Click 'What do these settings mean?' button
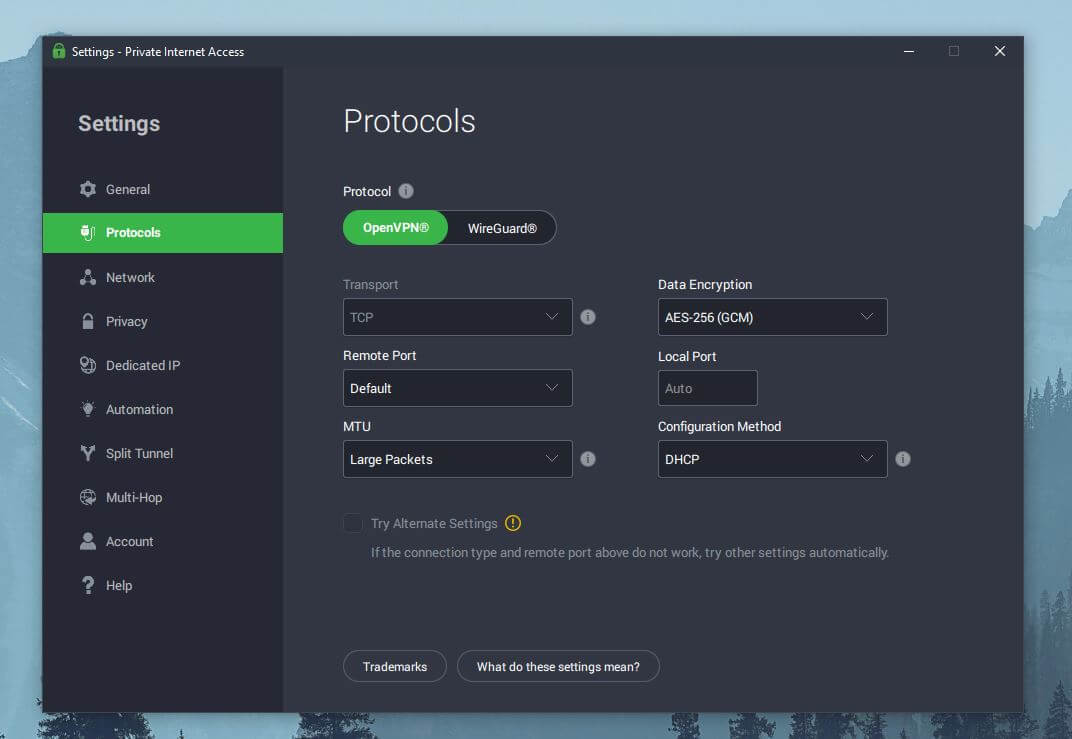Image resolution: width=1072 pixels, height=739 pixels. 558,666
